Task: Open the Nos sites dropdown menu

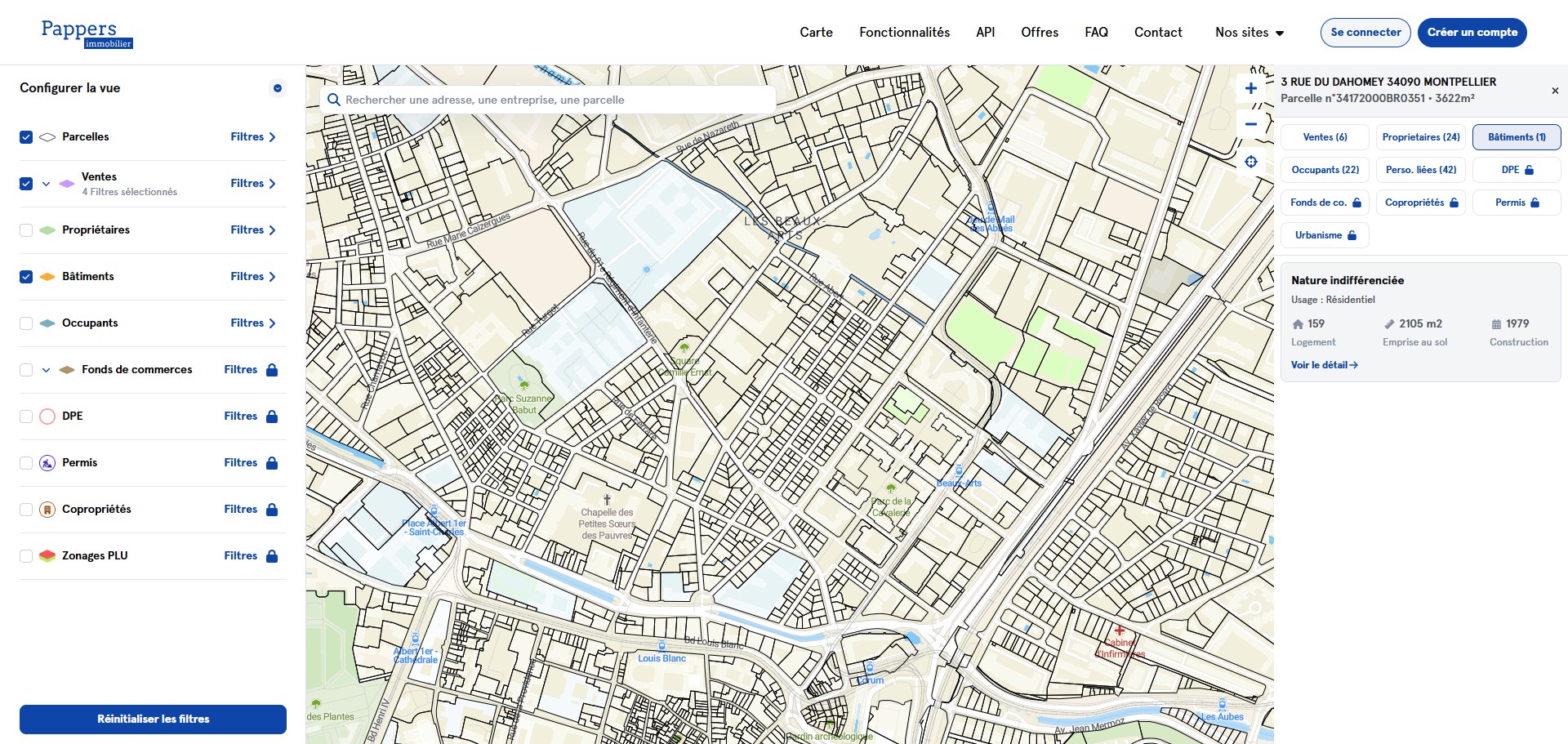Action: (1249, 33)
